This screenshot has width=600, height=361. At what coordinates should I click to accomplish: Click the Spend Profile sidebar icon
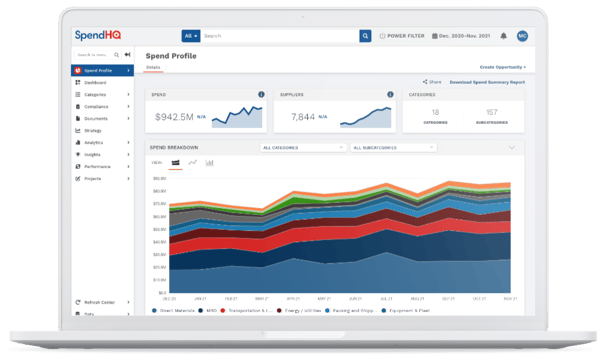coord(78,70)
